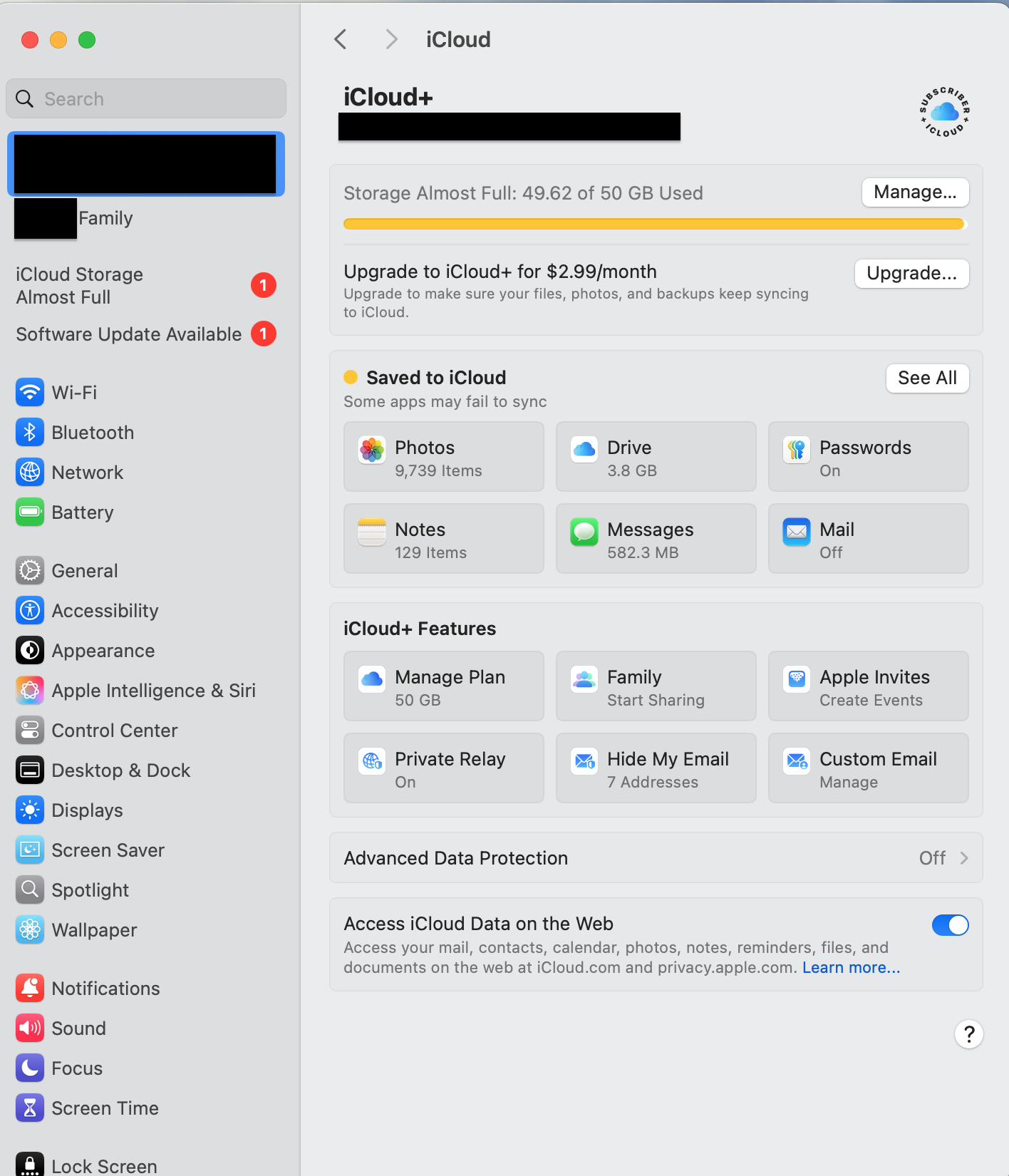Image resolution: width=1009 pixels, height=1176 pixels.
Task: Open the Apple Intelligence & Siri icon
Action: [x=30, y=690]
